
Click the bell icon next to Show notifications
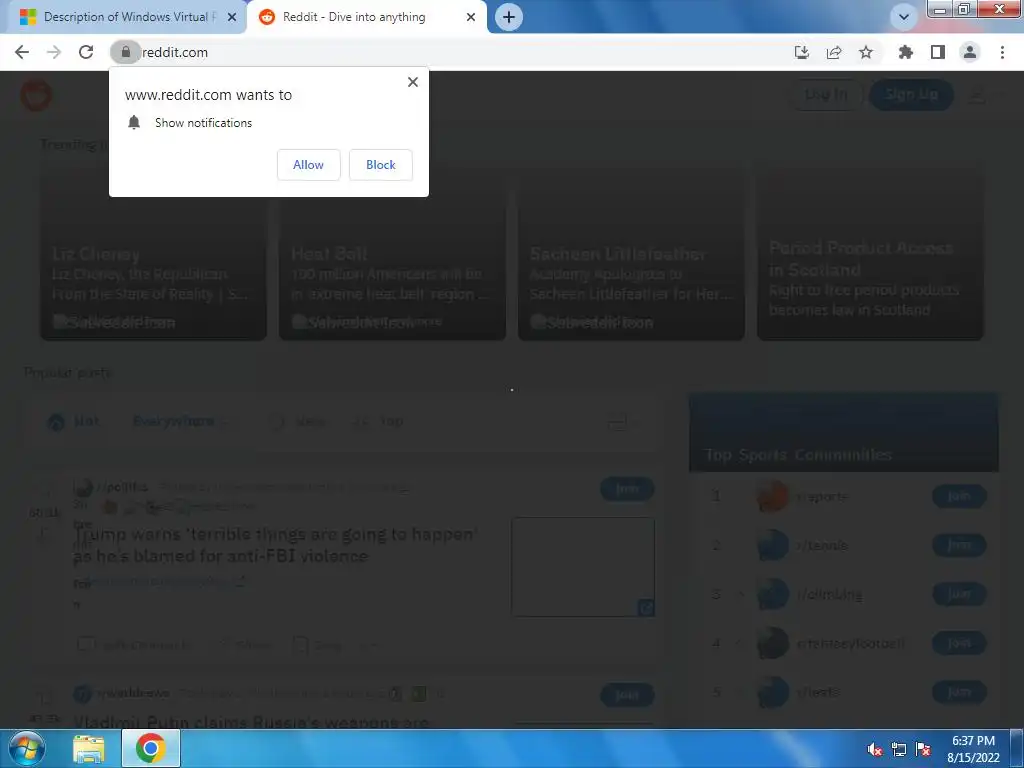pos(134,123)
